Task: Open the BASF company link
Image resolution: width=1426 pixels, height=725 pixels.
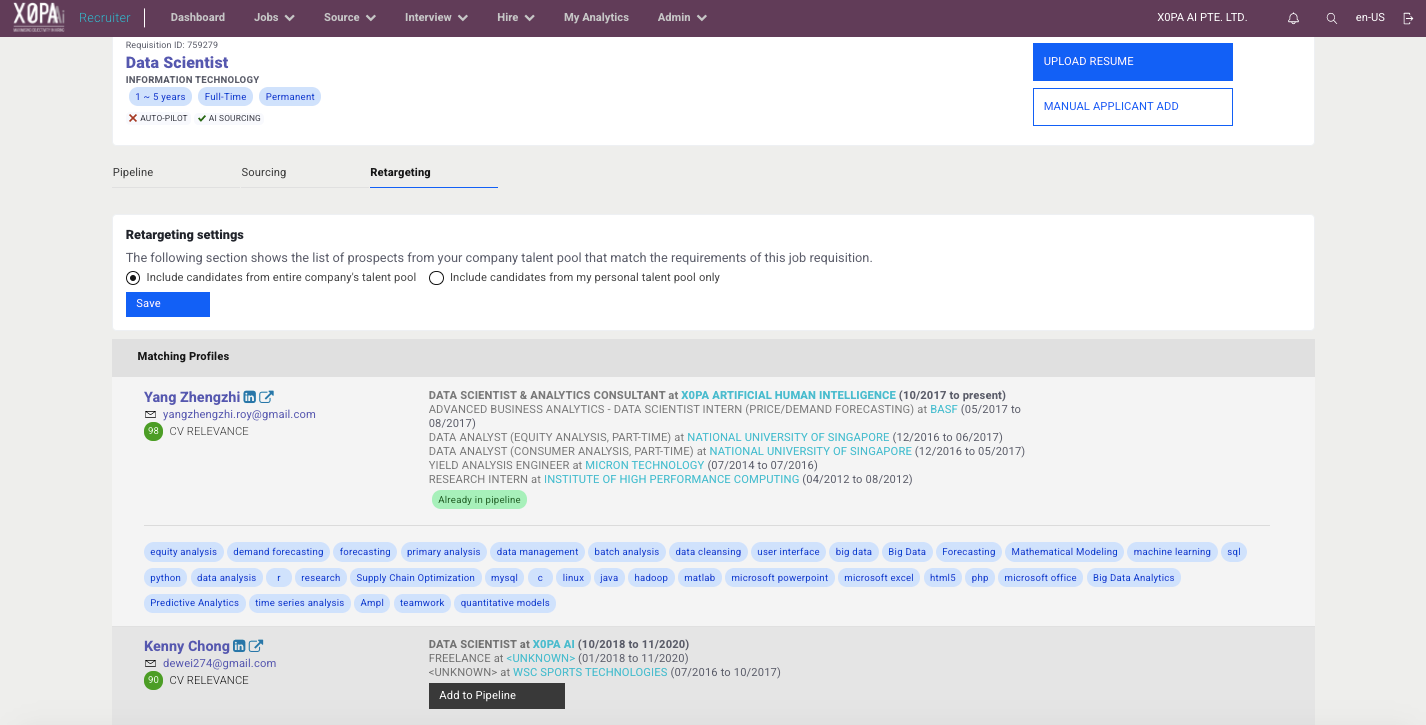Action: 944,410
